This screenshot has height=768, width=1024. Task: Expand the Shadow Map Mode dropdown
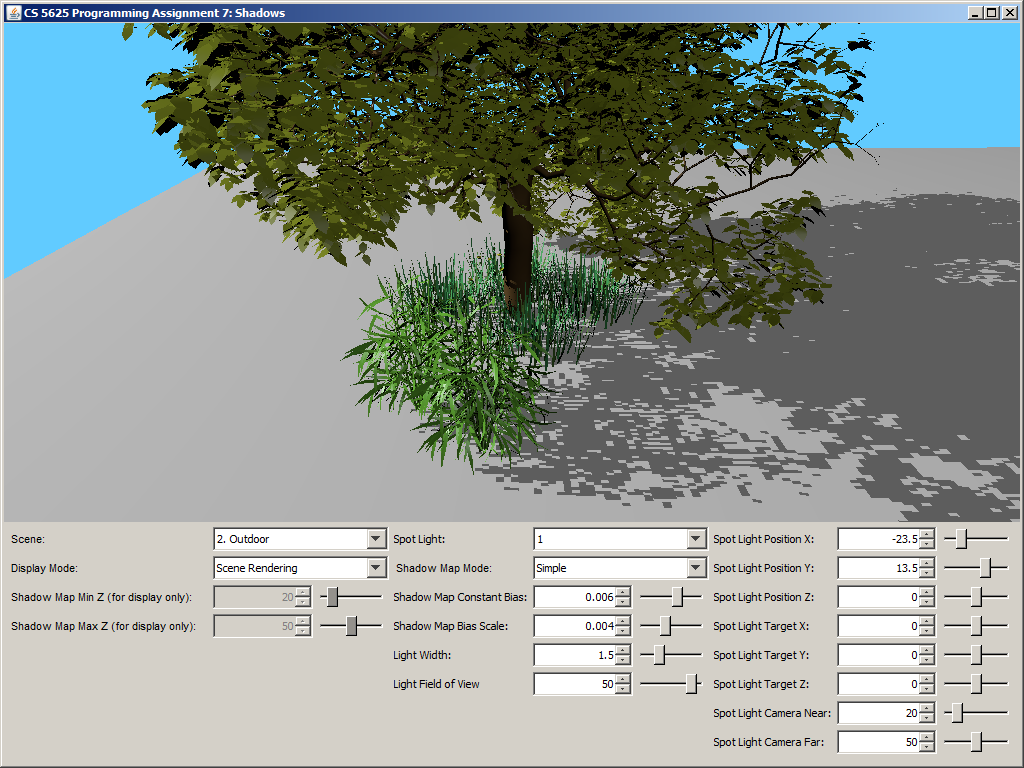pos(696,568)
